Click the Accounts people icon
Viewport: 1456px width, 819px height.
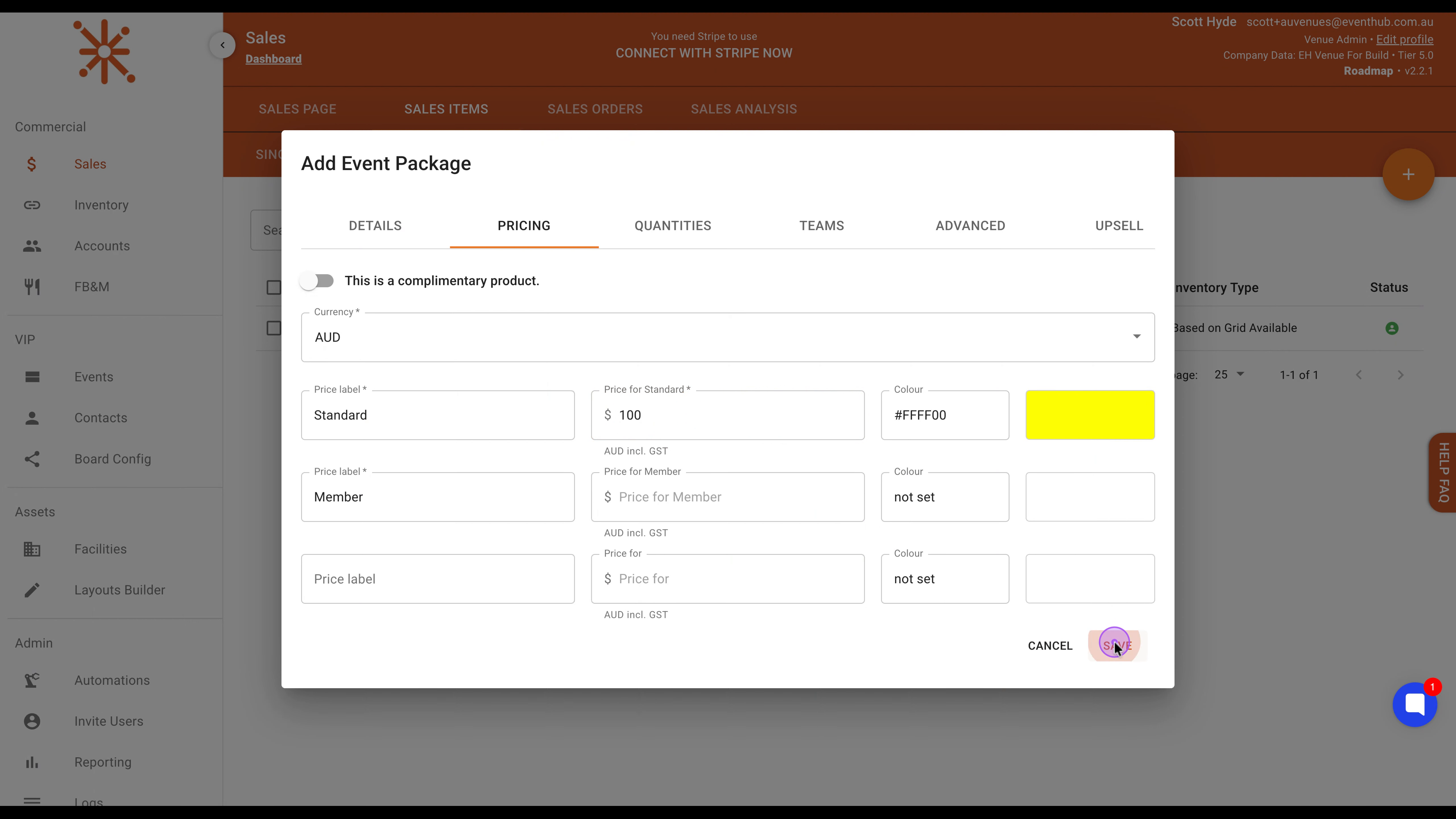[32, 246]
